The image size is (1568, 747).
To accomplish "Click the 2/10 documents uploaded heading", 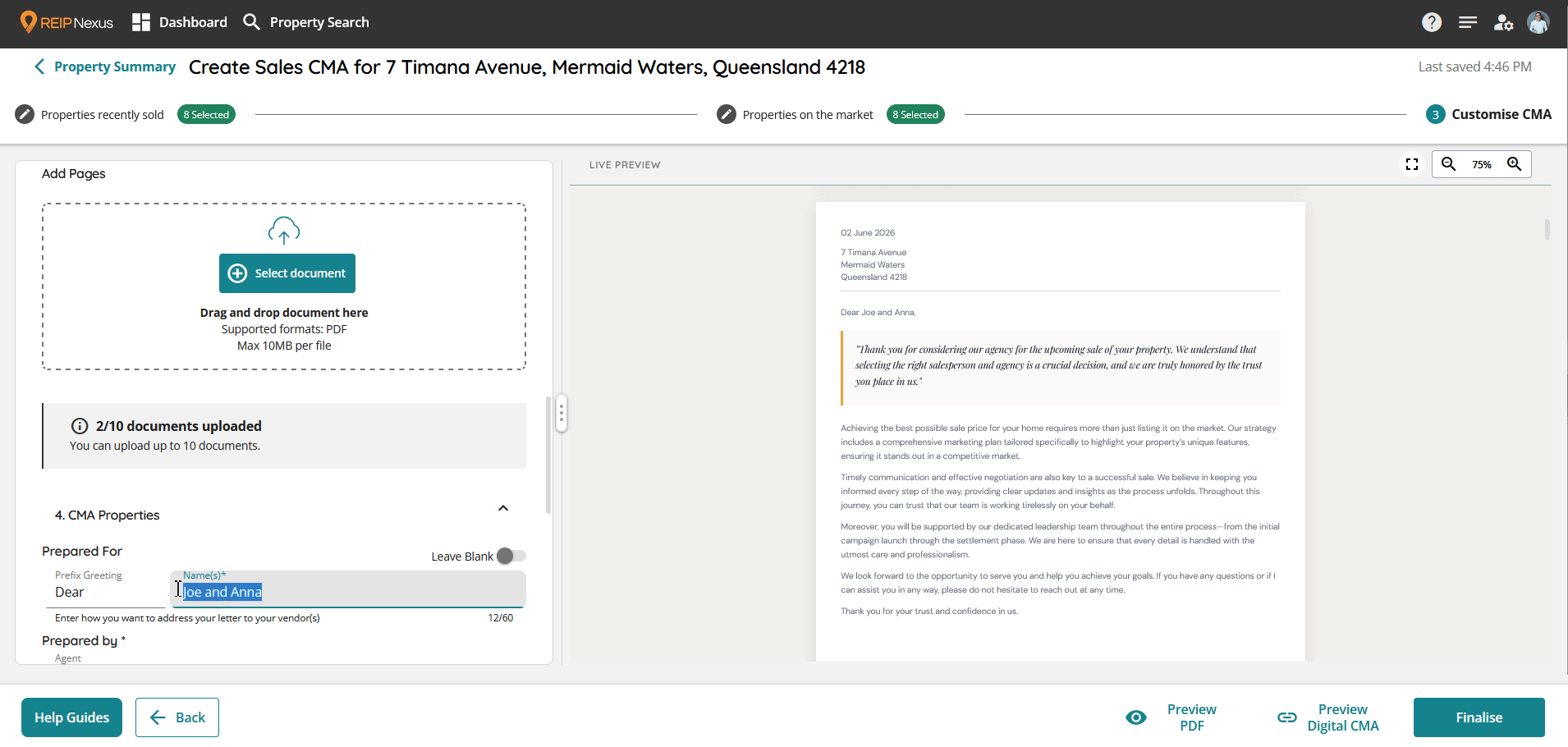I will (x=179, y=426).
